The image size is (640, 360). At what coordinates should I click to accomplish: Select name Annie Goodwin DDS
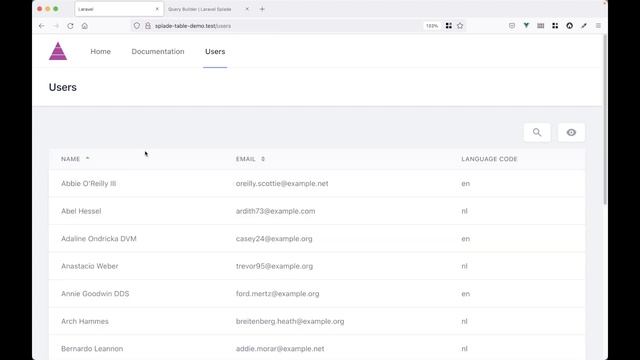point(95,293)
